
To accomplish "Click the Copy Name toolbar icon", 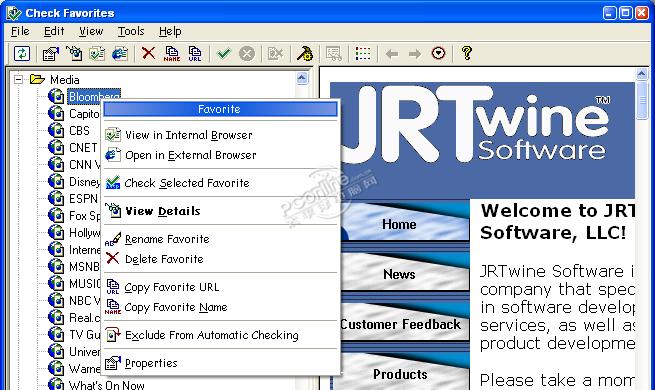I will tap(172, 53).
